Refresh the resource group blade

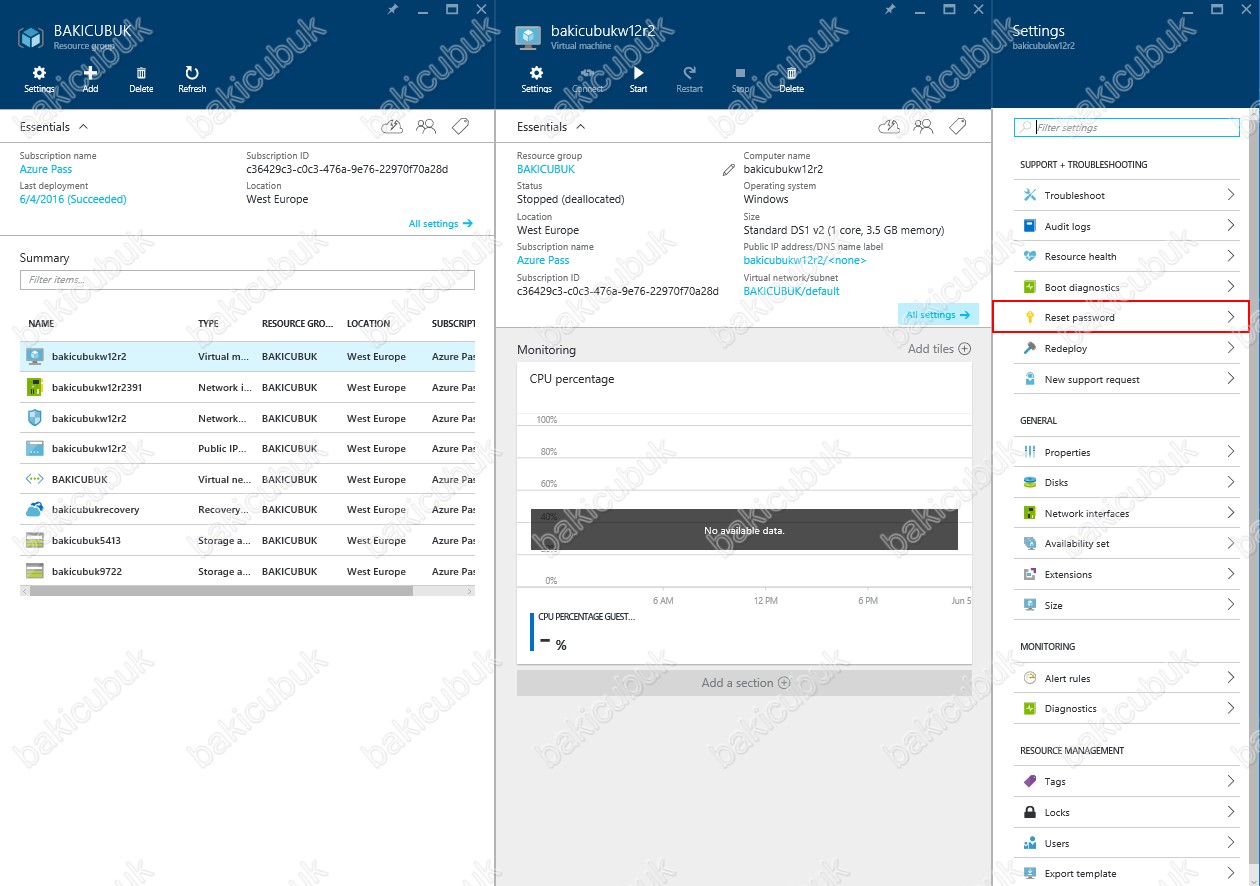tap(192, 79)
